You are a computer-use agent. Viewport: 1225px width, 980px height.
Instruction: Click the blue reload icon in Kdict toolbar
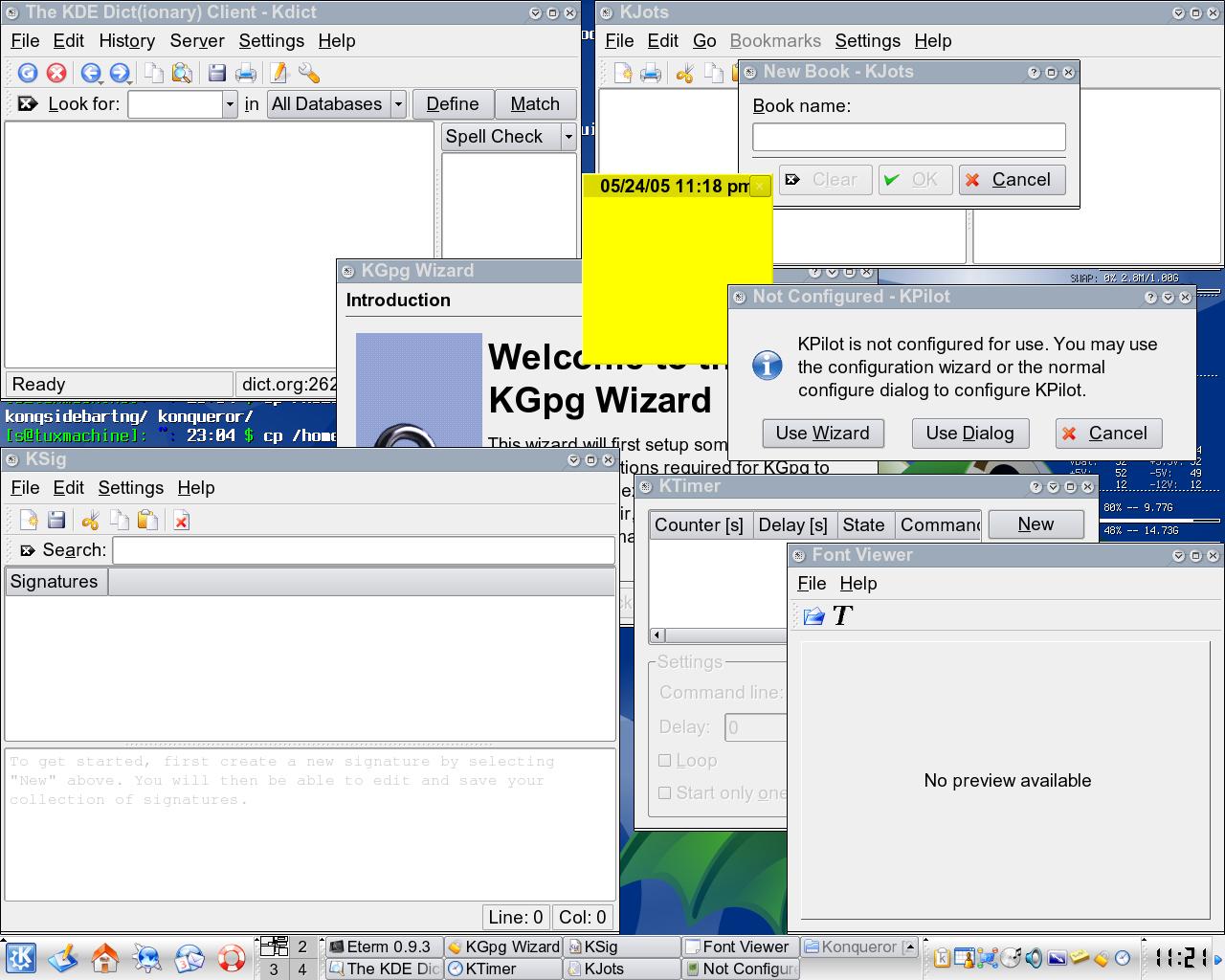coord(28,73)
